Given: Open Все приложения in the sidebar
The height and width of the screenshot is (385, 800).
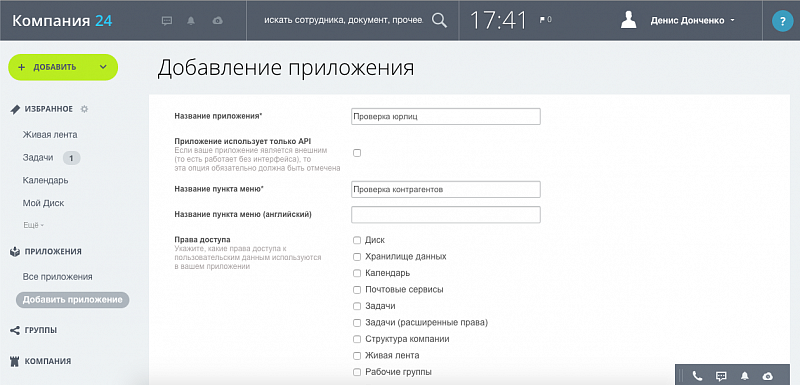Looking at the screenshot, I should (58, 277).
